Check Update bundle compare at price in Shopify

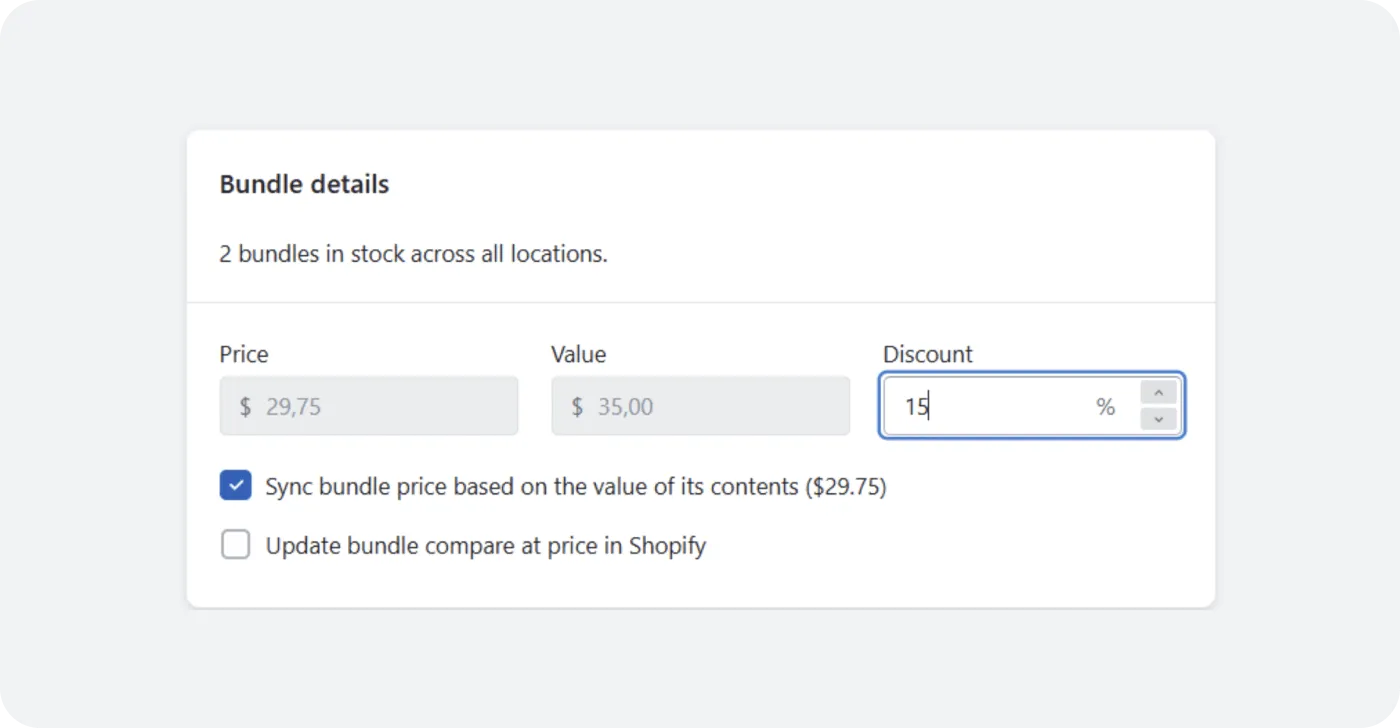tap(235, 544)
